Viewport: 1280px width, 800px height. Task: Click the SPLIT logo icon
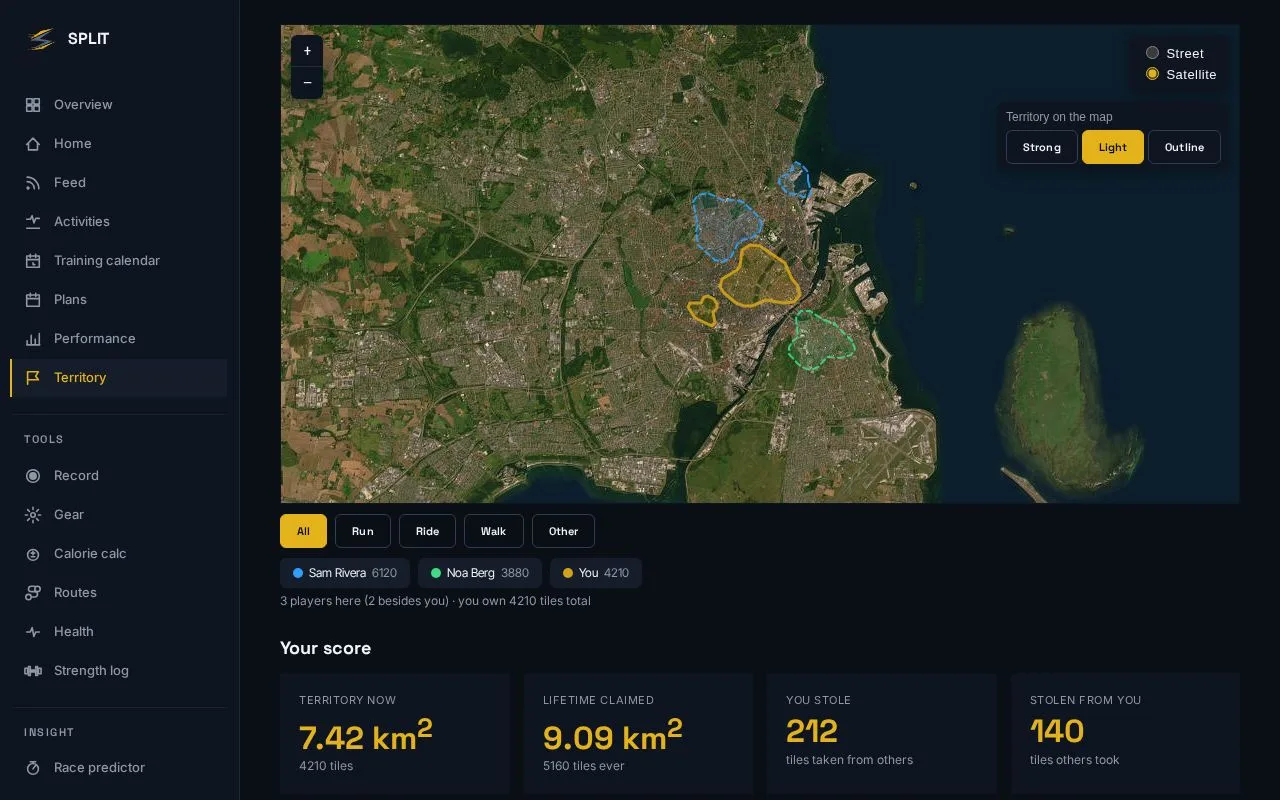tap(41, 39)
